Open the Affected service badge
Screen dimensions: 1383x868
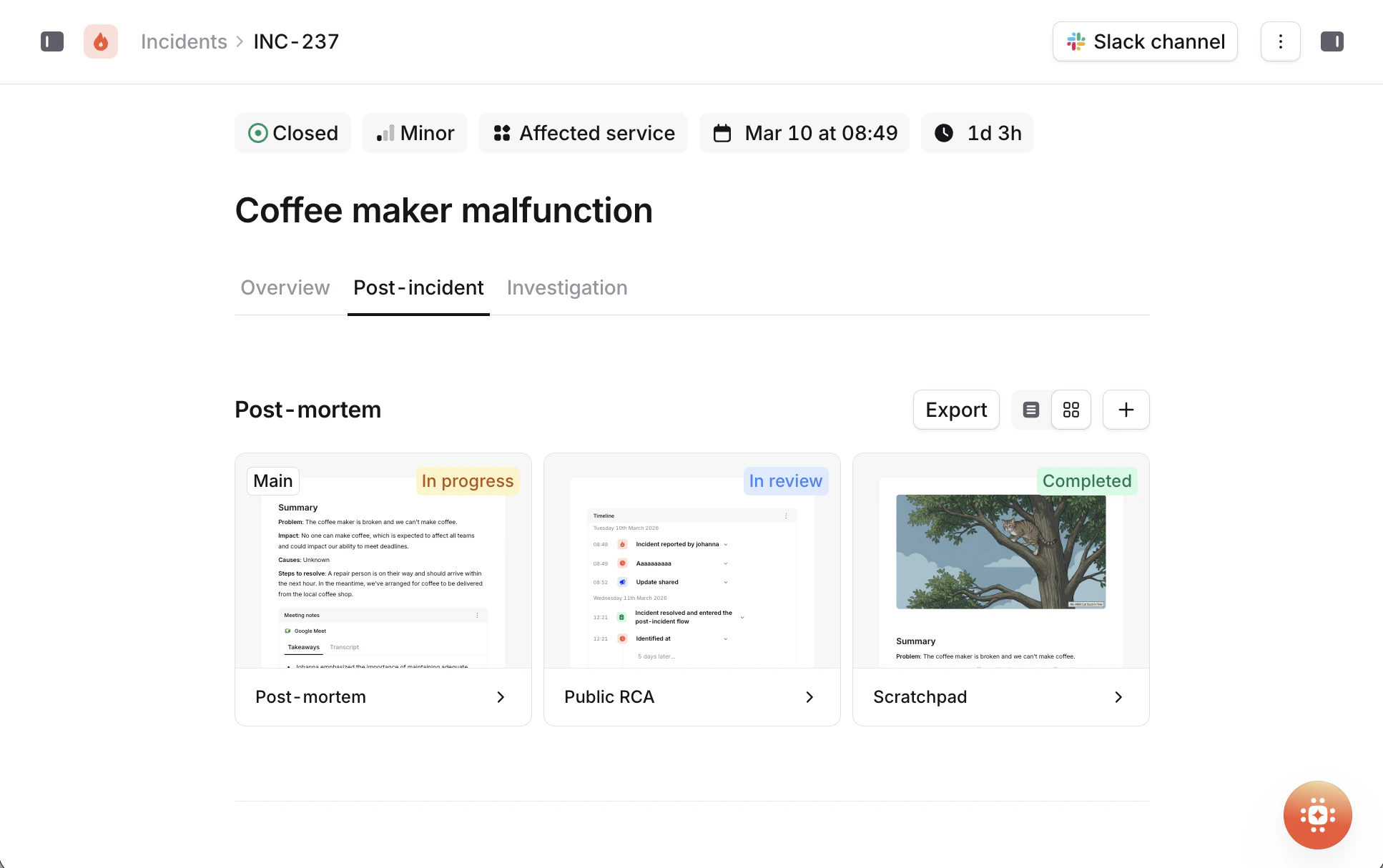584,133
